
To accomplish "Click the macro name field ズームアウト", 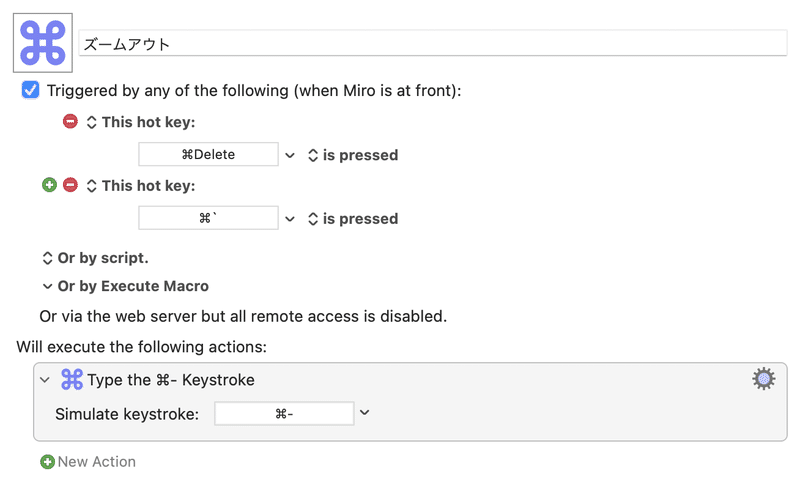I will [433, 44].
